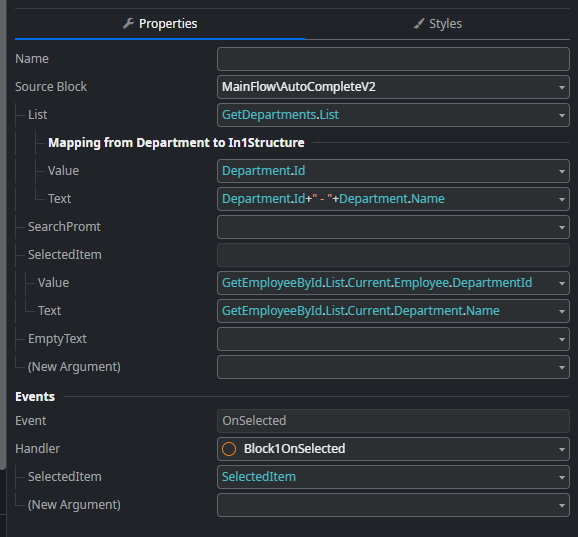Screen dimensions: 578x537
Task: Click the wrench icon on Properties tab
Action: tap(128, 24)
